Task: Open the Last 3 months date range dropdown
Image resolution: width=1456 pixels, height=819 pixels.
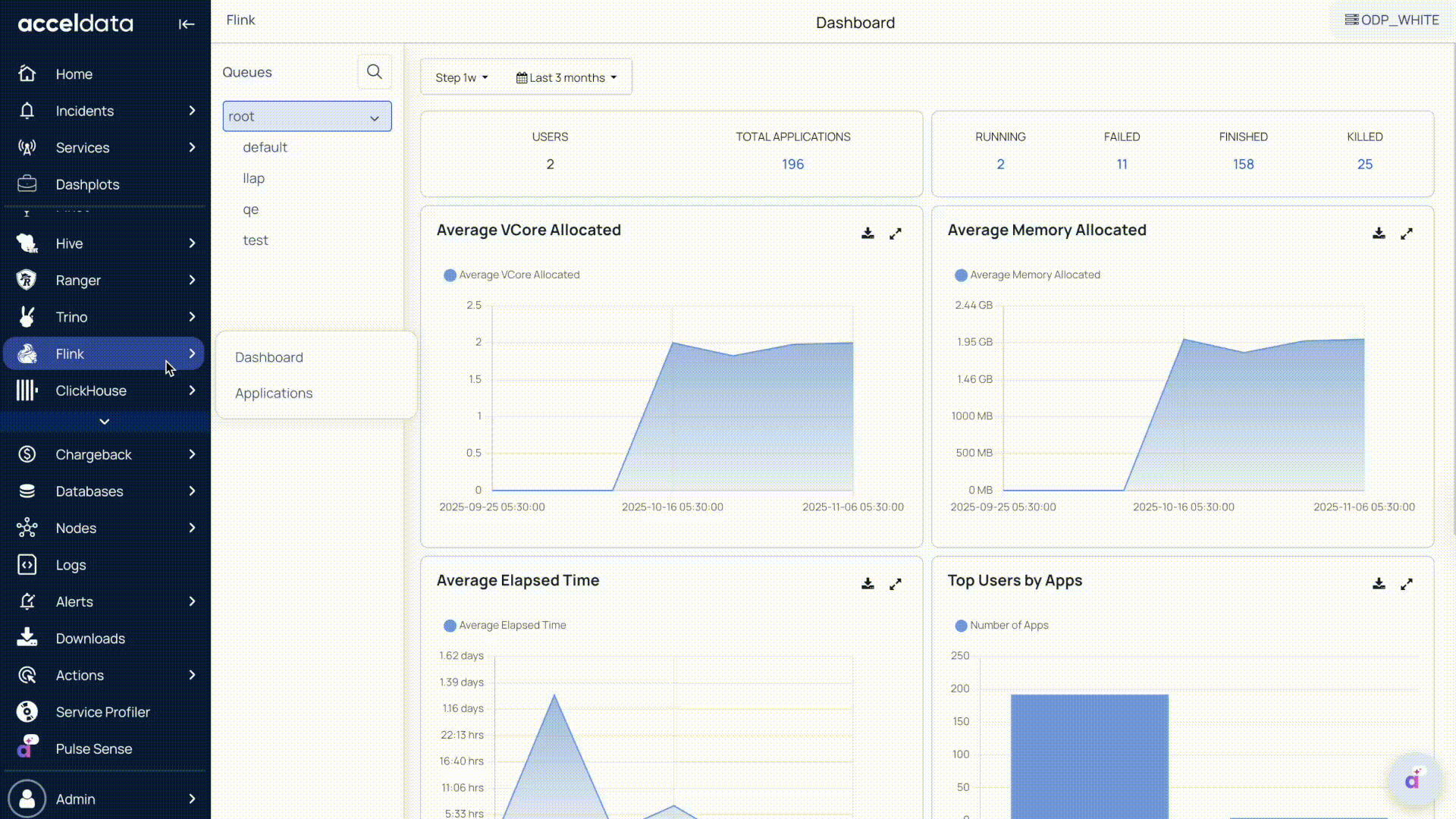Action: click(566, 77)
